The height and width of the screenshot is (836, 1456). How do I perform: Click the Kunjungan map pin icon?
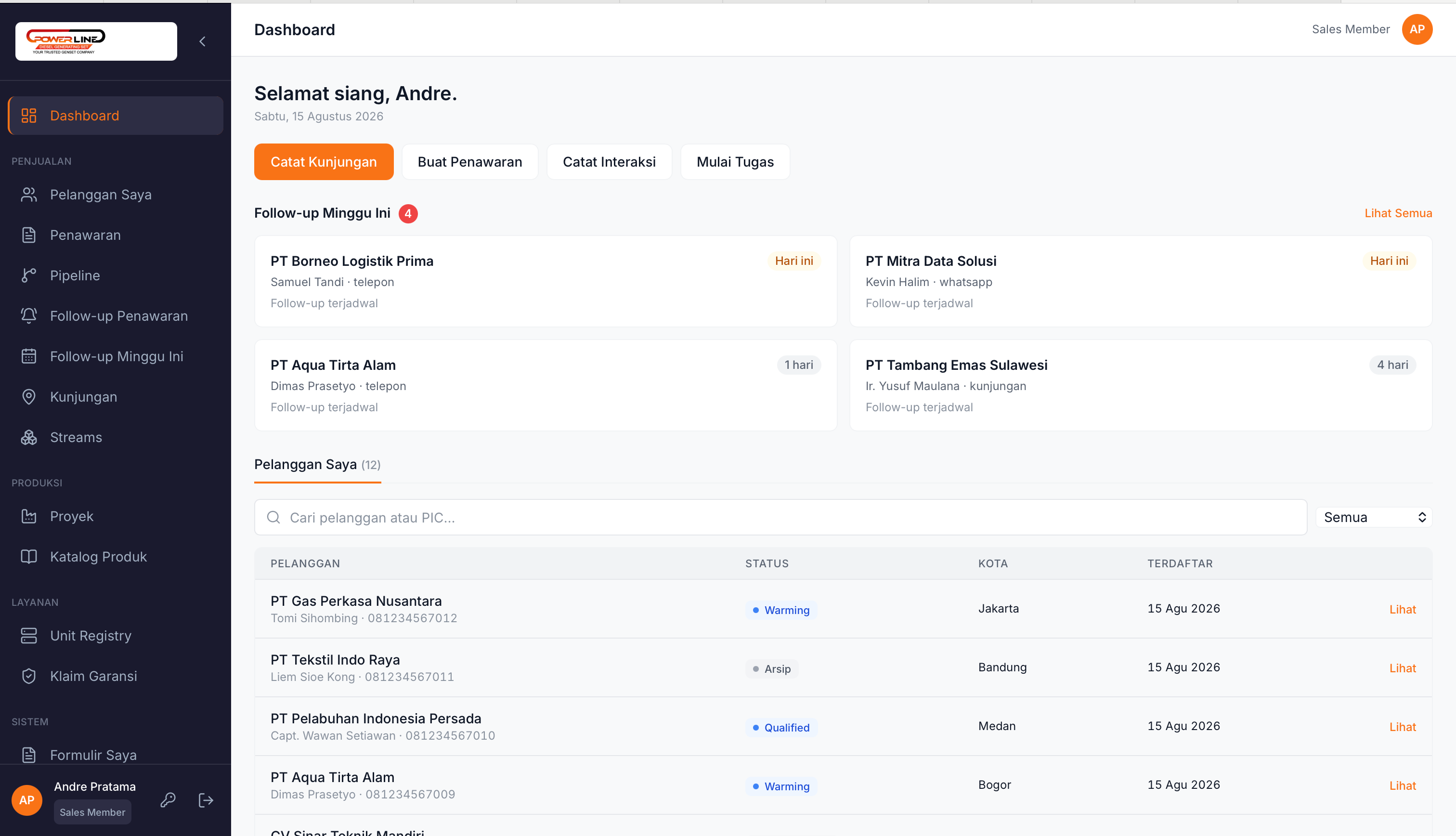pos(29,397)
